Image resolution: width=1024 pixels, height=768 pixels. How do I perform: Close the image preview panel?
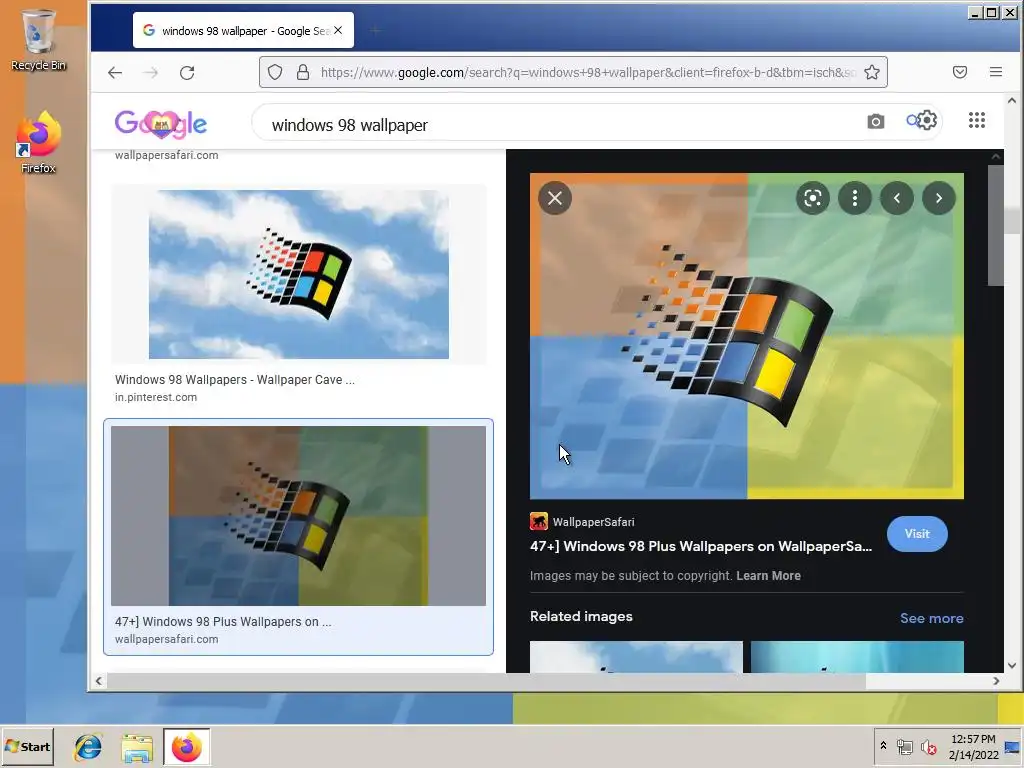click(x=555, y=198)
